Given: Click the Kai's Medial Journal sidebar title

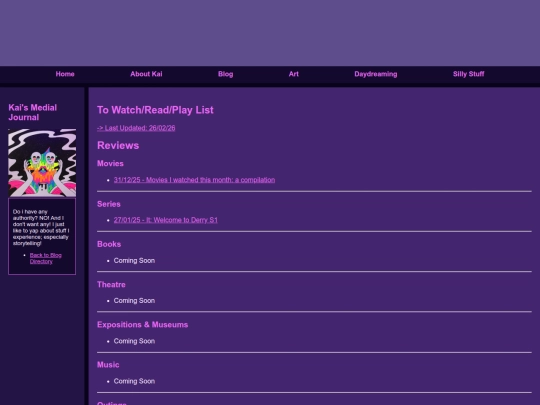Looking at the screenshot, I should point(33,112).
